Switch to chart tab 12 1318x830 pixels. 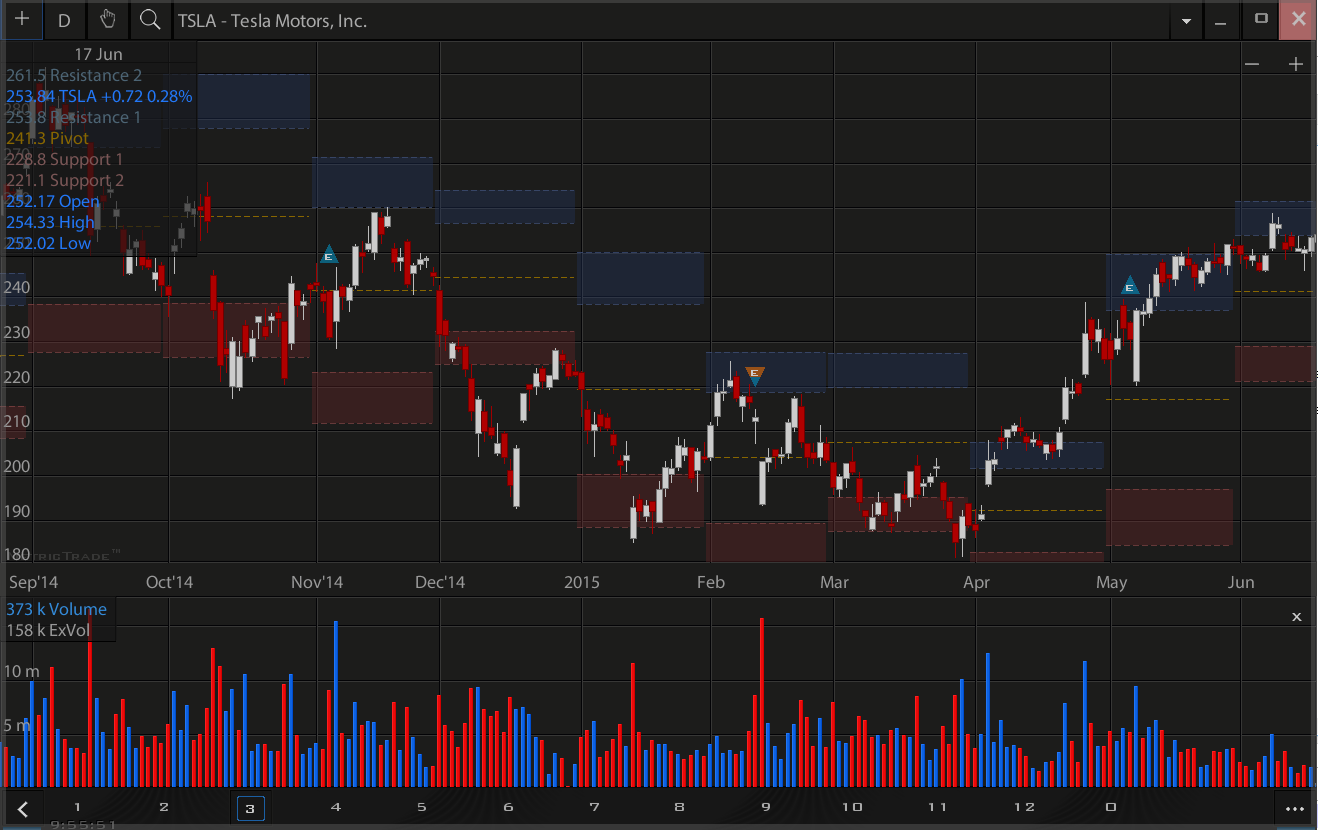coord(1024,807)
